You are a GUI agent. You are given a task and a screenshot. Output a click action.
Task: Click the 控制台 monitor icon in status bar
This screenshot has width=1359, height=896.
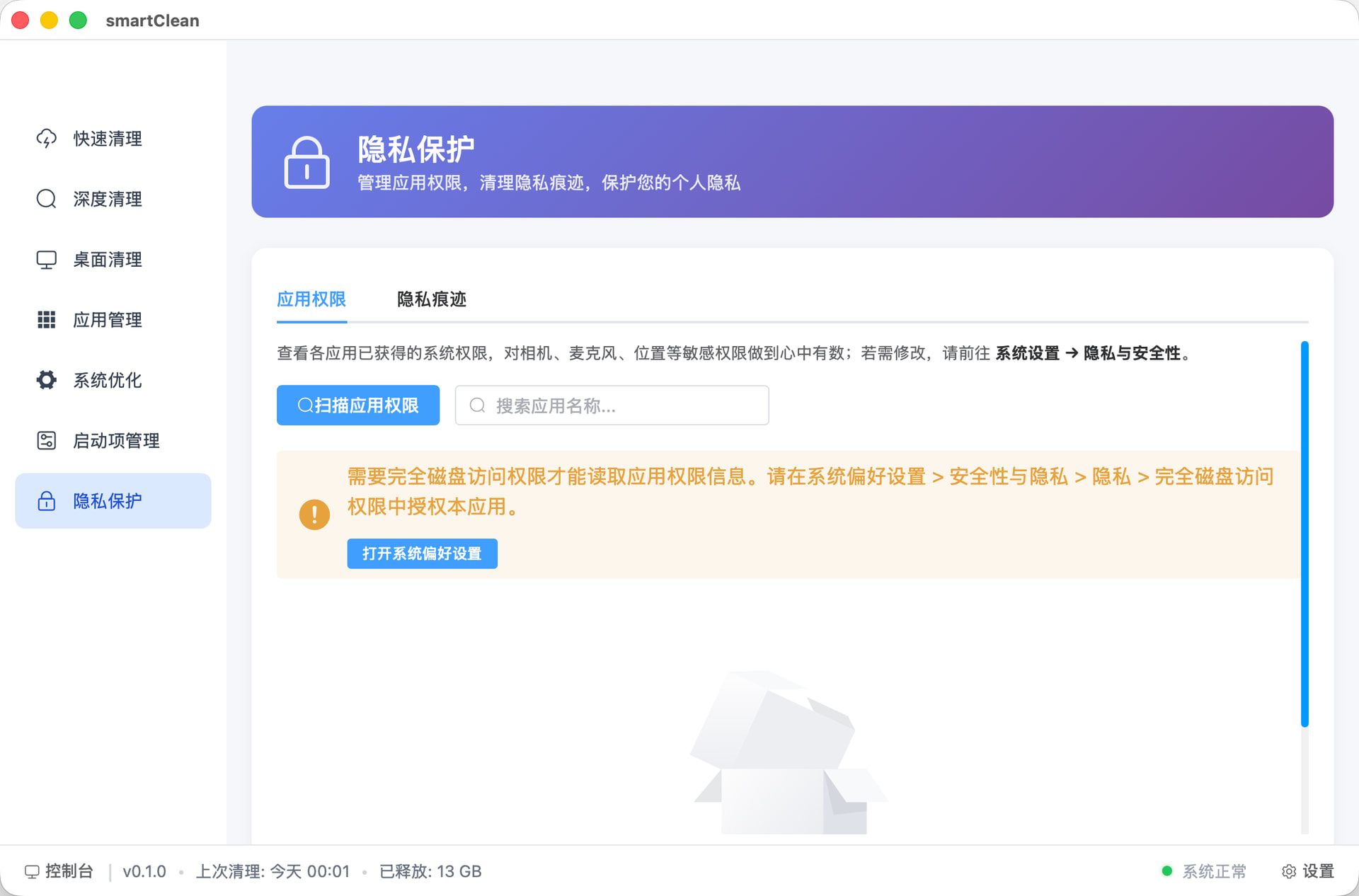tap(31, 871)
